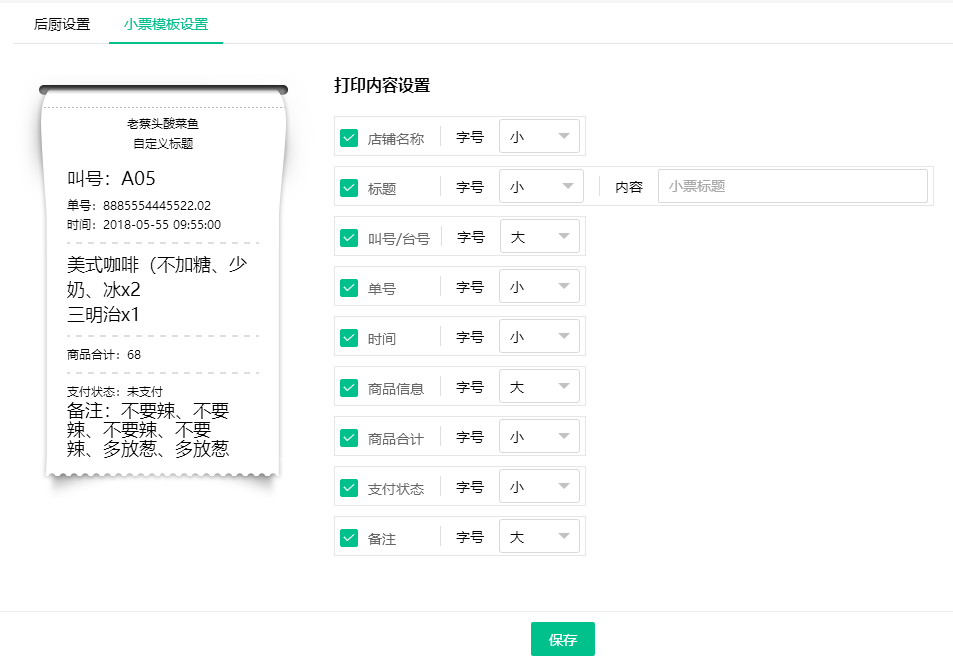Uncheck the 支付状态 checkbox
Image resolution: width=953 pixels, height=671 pixels.
347,487
